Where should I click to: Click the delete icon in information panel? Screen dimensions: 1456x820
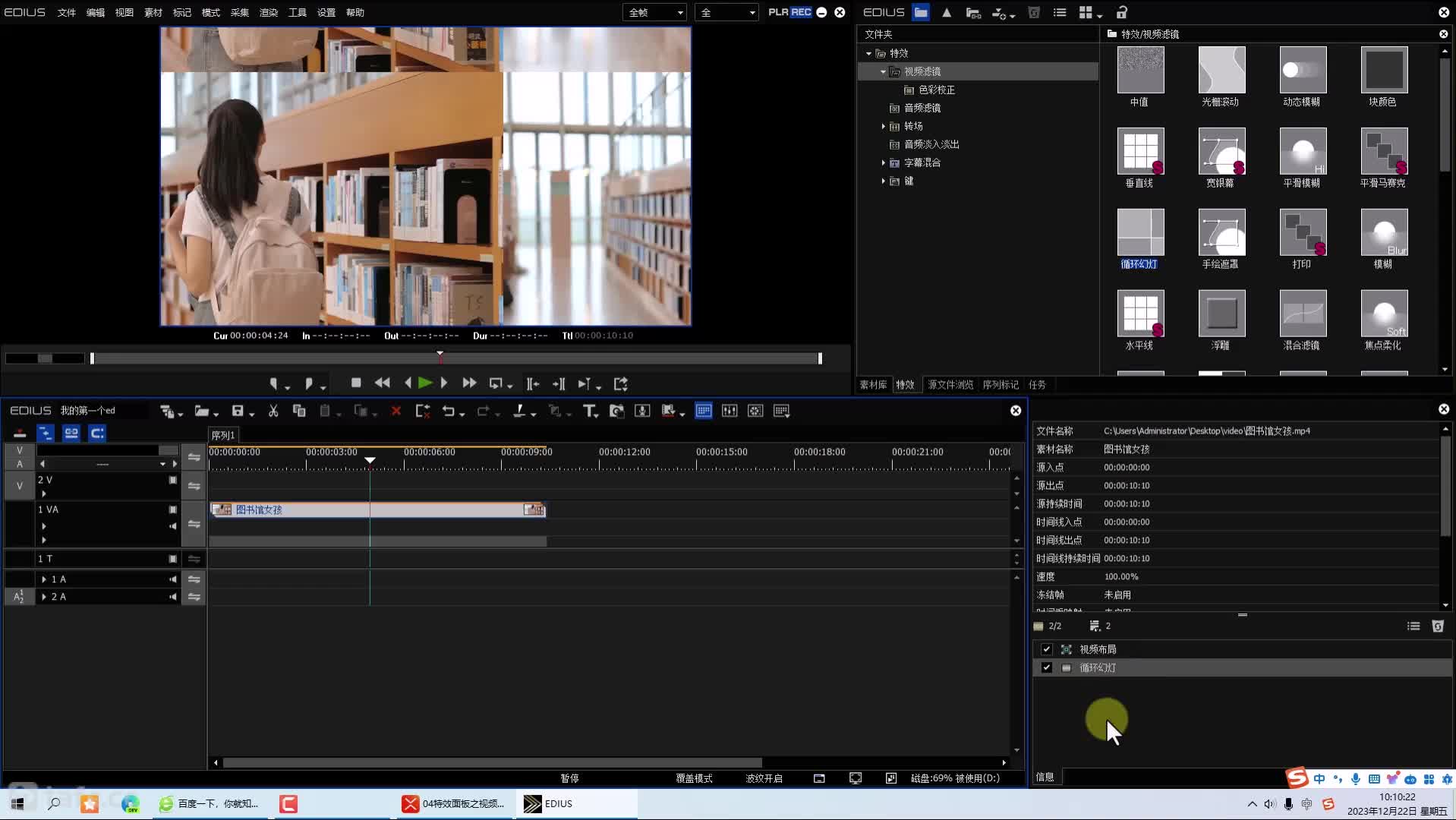point(1438,626)
